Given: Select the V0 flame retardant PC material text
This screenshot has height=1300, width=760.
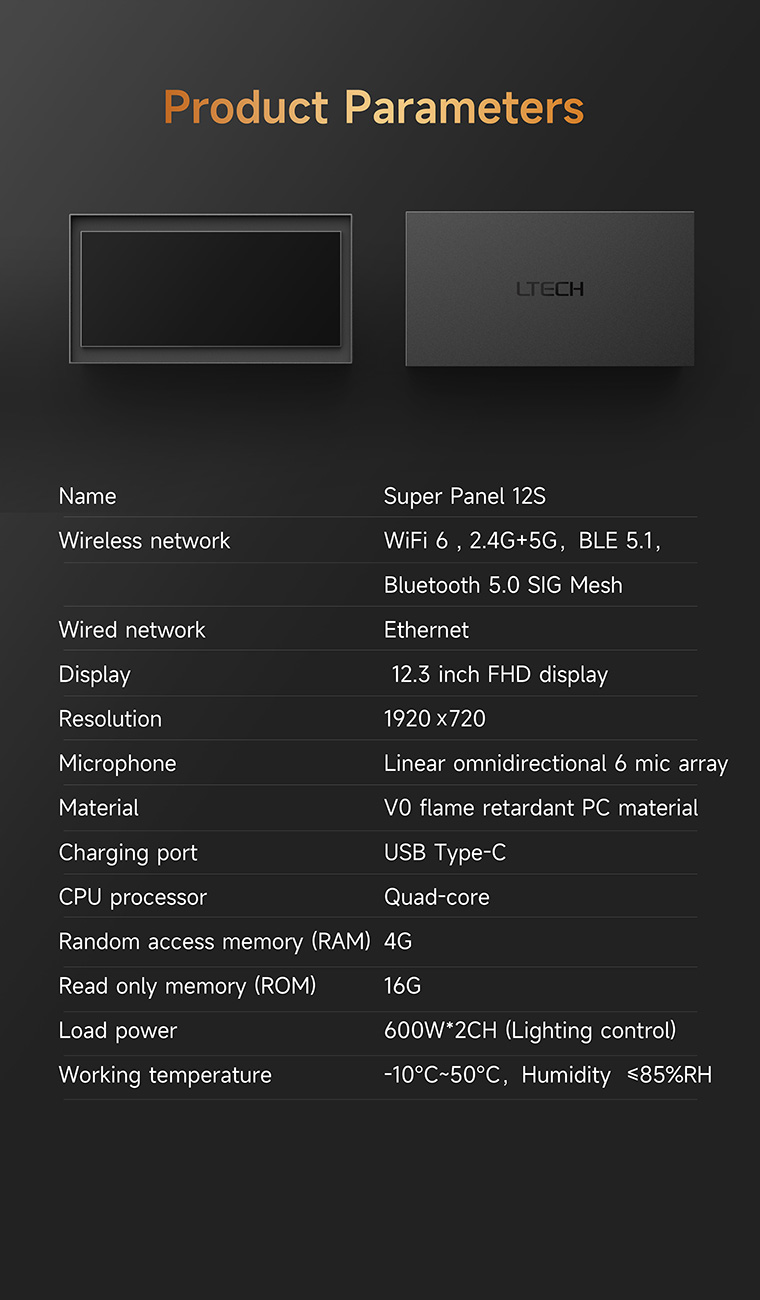Looking at the screenshot, I should pyautogui.click(x=541, y=808).
